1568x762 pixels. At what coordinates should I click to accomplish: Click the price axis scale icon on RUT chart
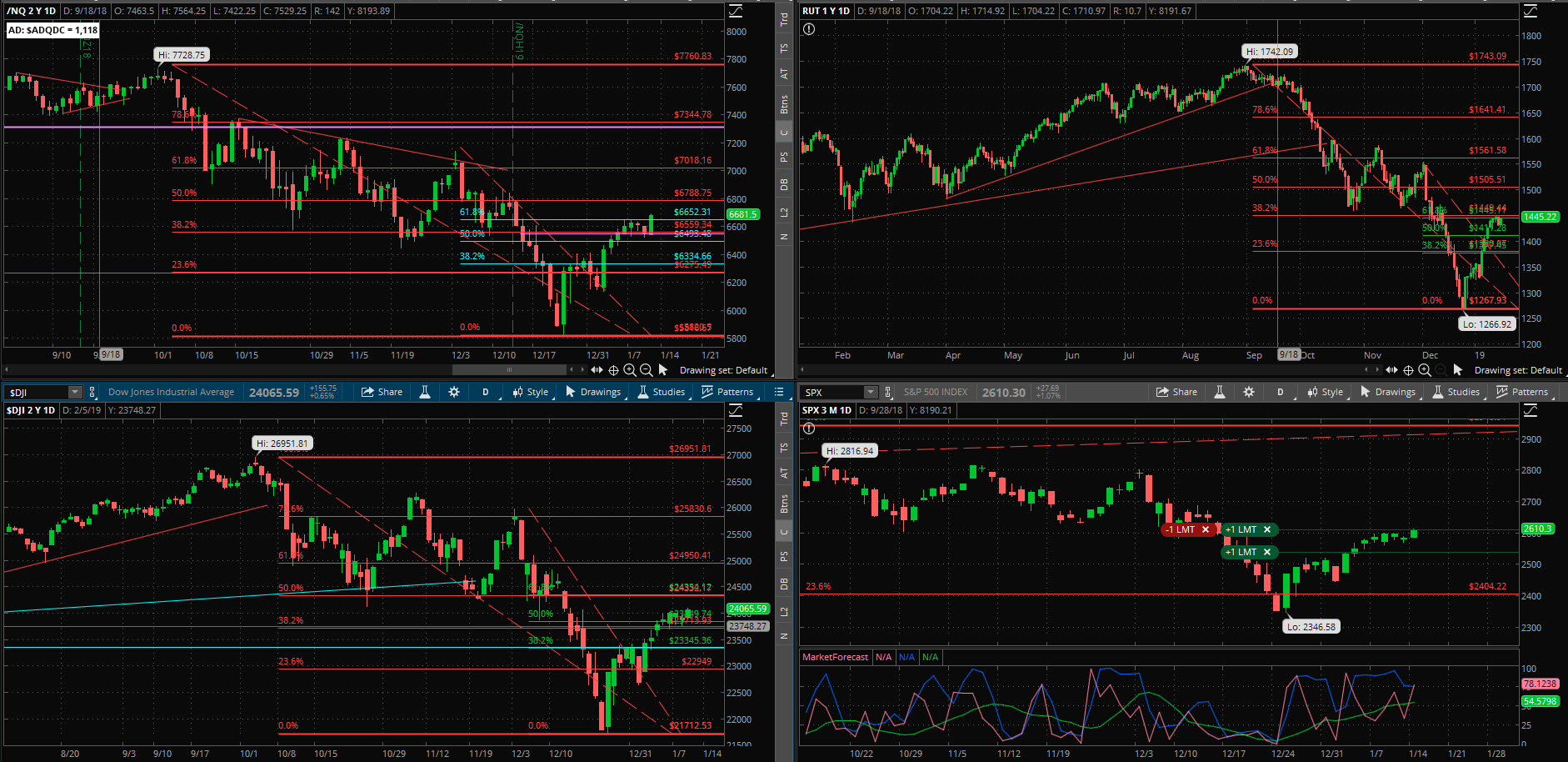(1531, 11)
